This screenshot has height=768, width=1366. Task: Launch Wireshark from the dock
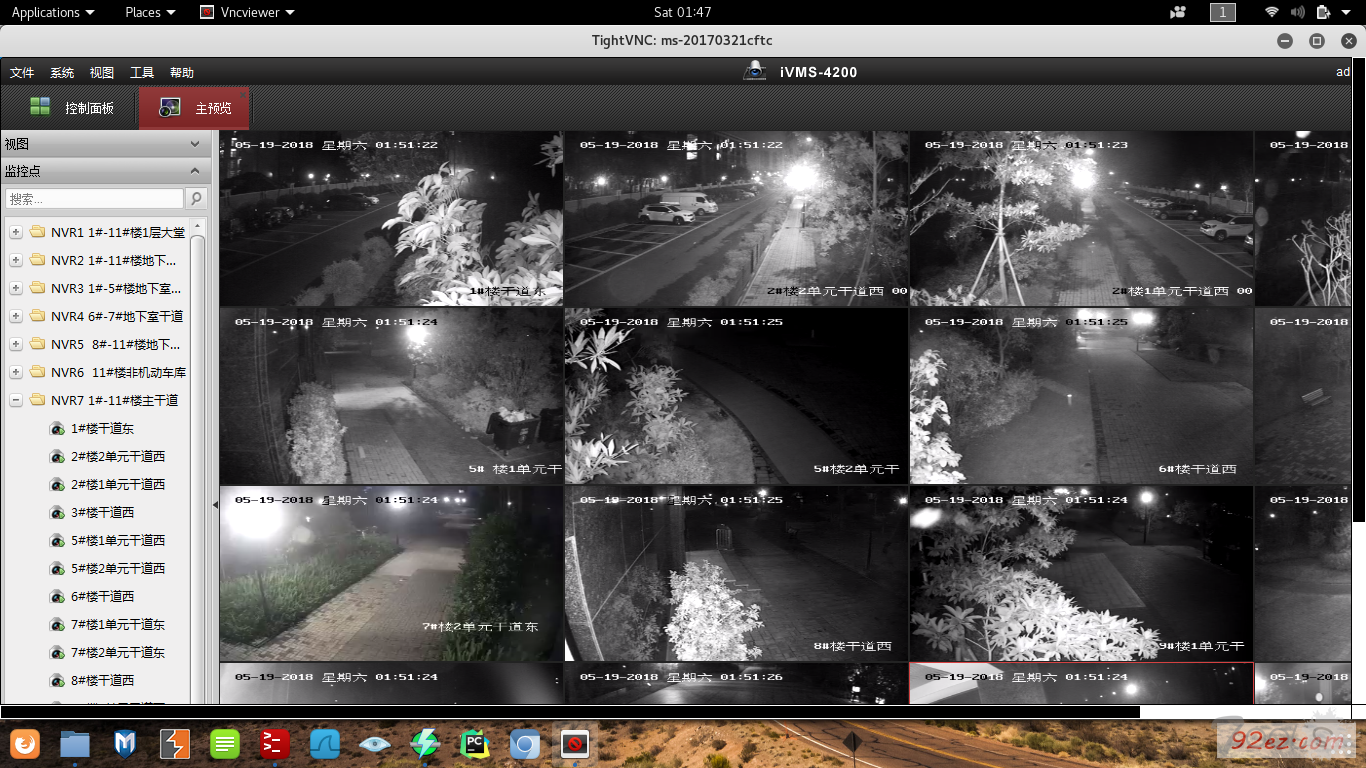(x=325, y=744)
